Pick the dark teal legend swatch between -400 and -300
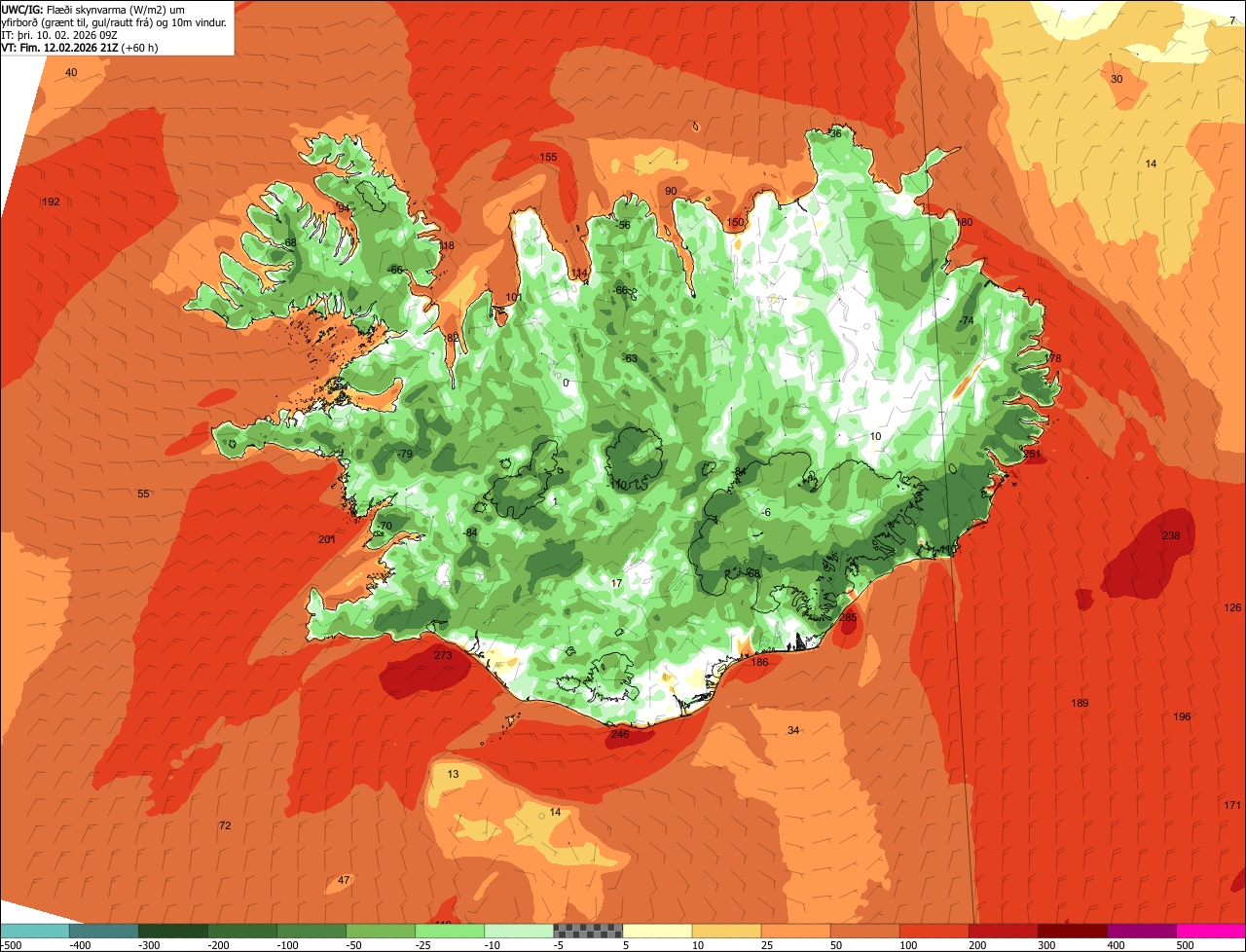The width and height of the screenshot is (1246, 952). 103,930
